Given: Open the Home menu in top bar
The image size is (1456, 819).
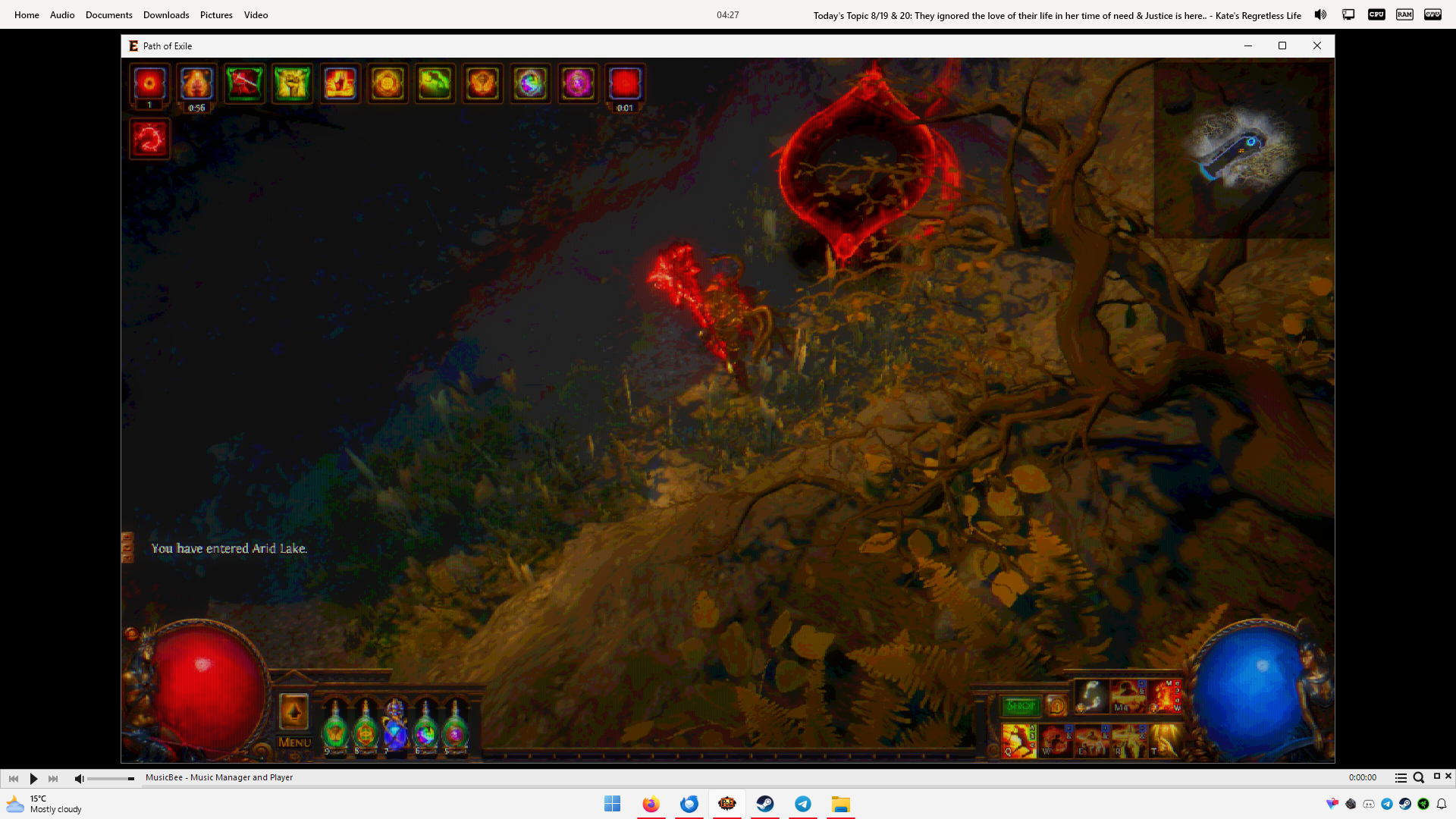Looking at the screenshot, I should (x=27, y=15).
